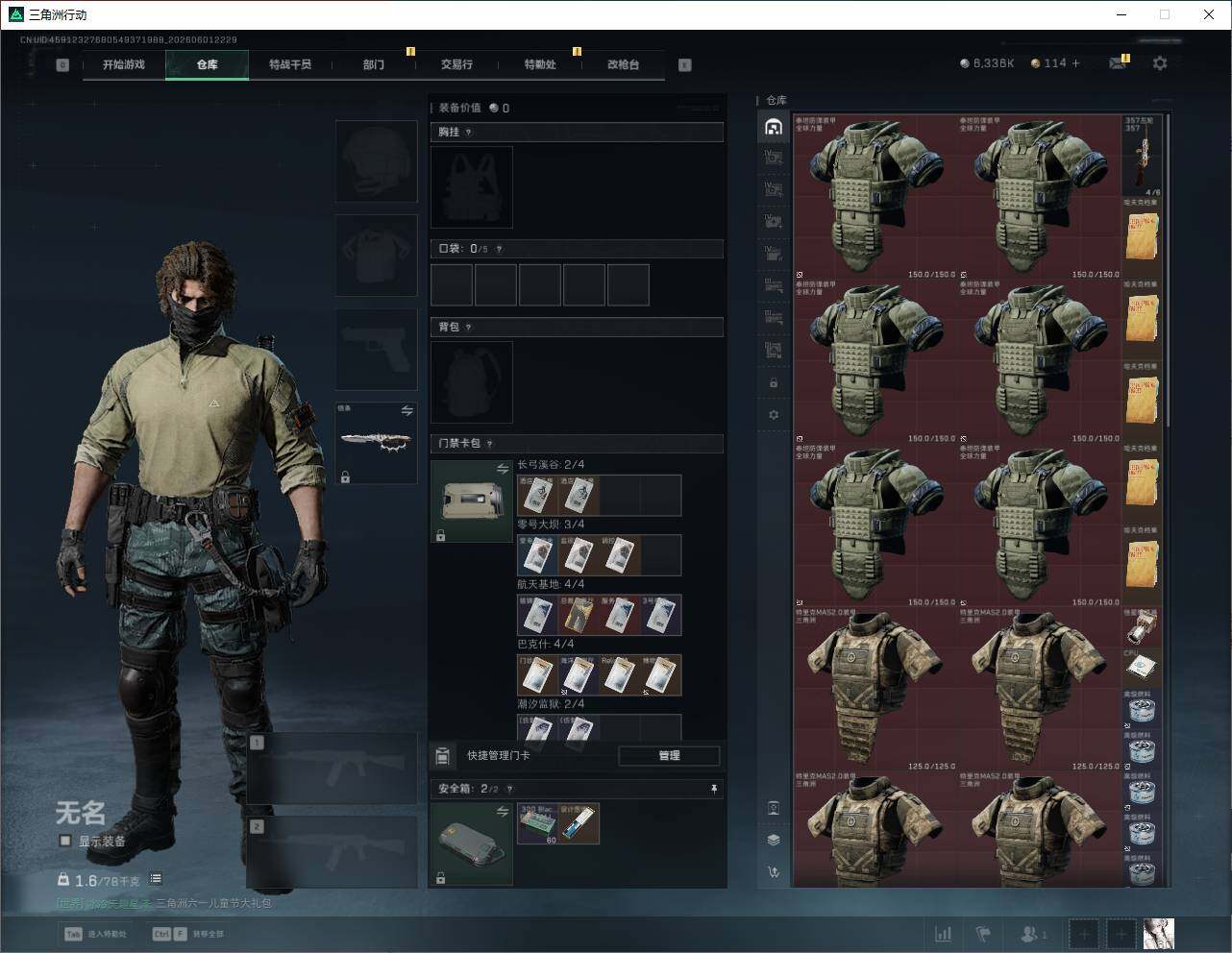This screenshot has height=953, width=1232.
Task: Pin the 安全箱 panel
Action: [x=713, y=789]
